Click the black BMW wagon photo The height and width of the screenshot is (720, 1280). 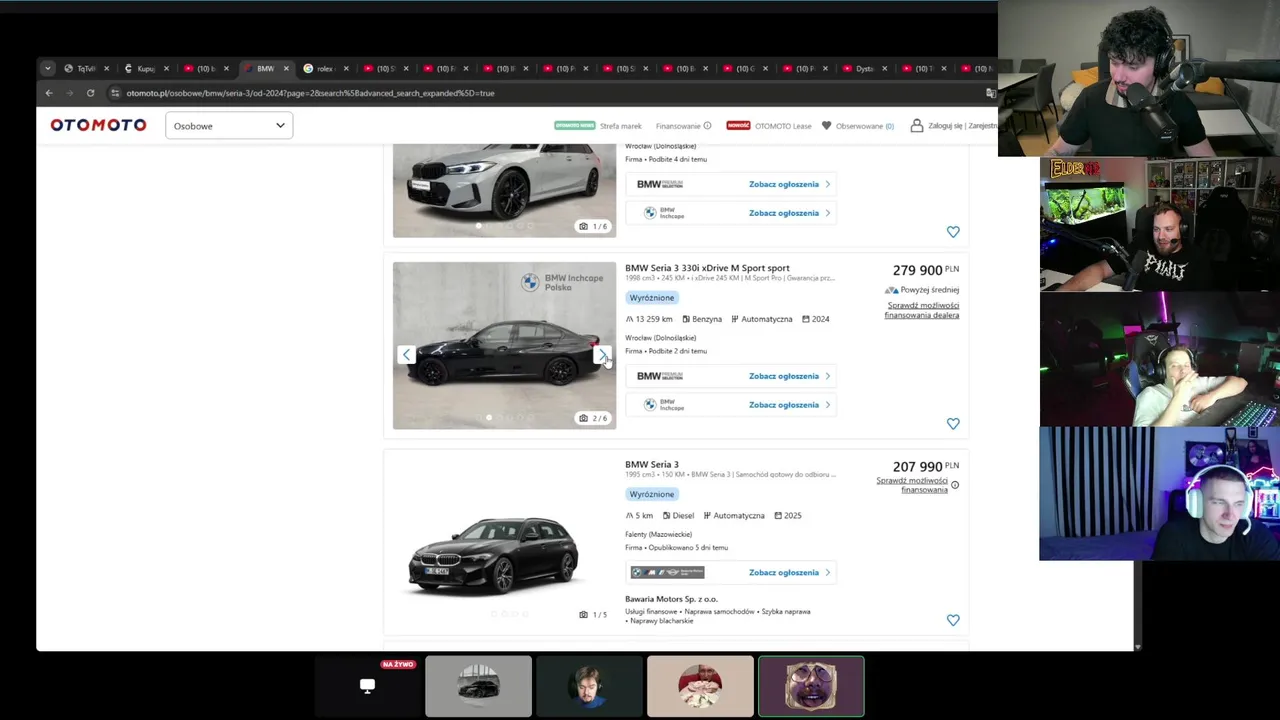point(504,543)
